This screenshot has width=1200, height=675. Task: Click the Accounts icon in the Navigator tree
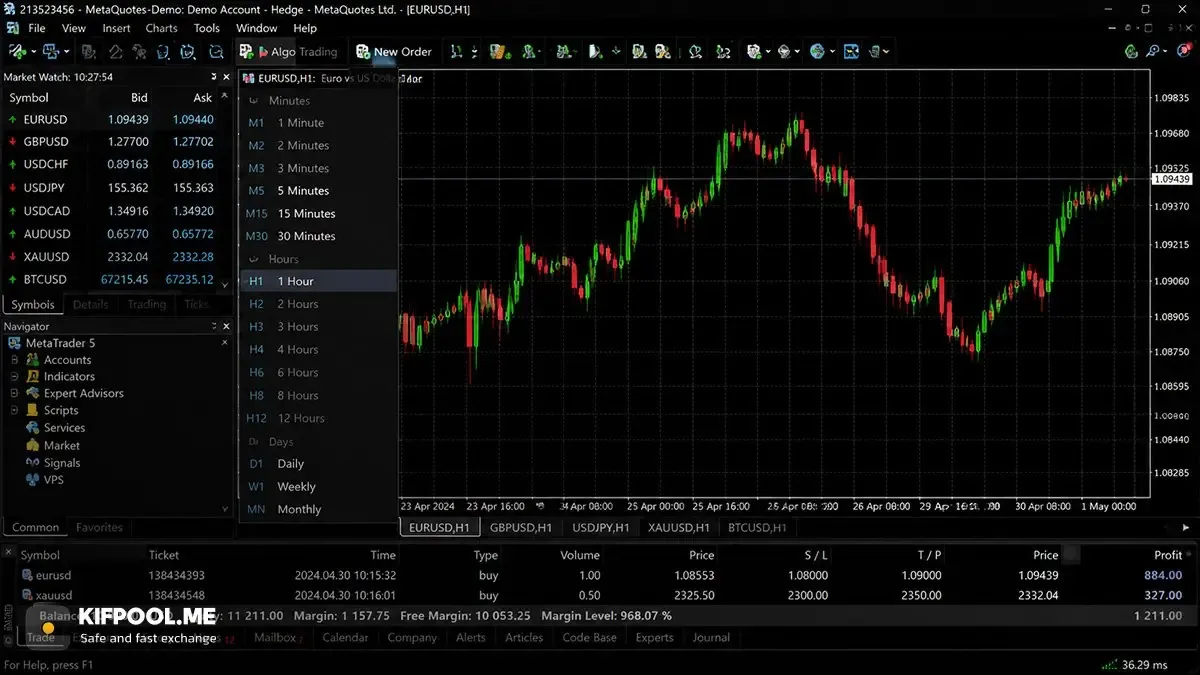pyautogui.click(x=32, y=360)
